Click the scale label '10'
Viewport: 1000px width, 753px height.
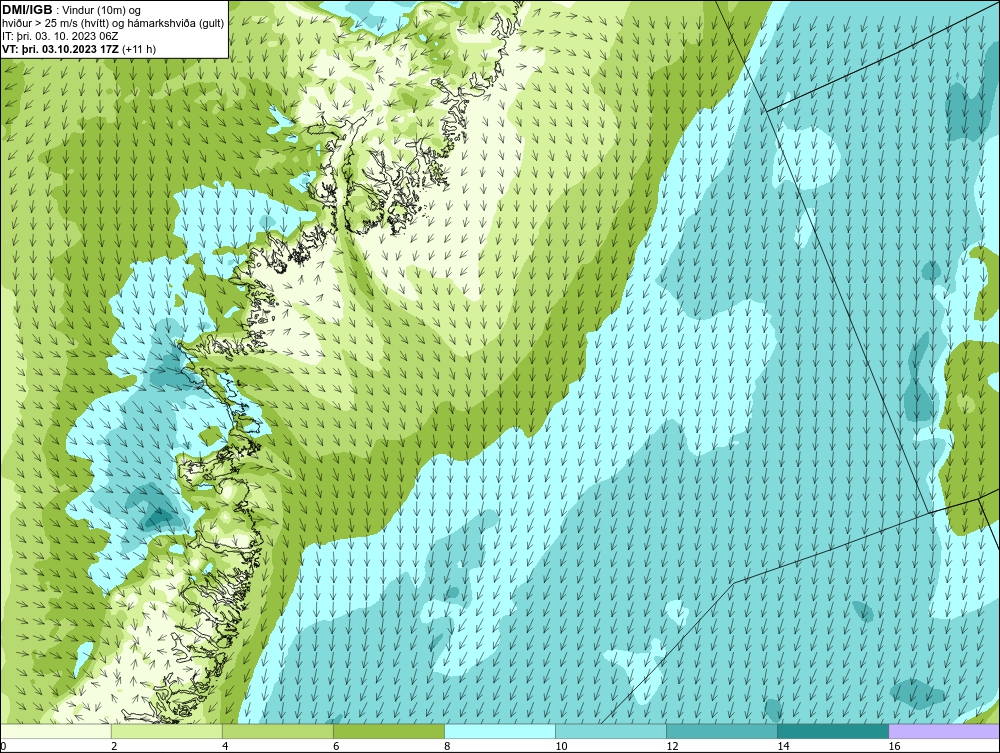coord(561,746)
